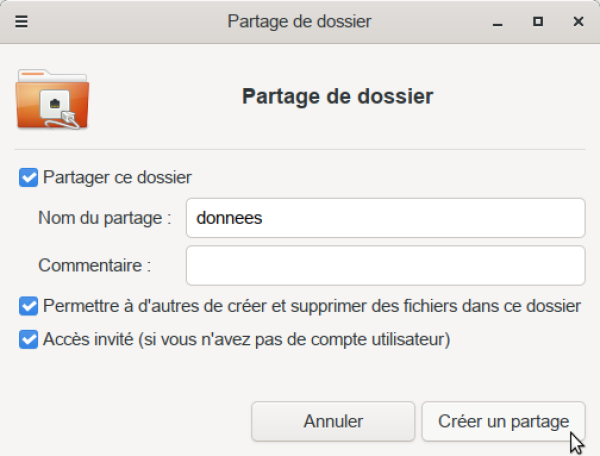This screenshot has height=456, width=600.
Task: Click the 'Créer un partage' button
Action: [503, 421]
